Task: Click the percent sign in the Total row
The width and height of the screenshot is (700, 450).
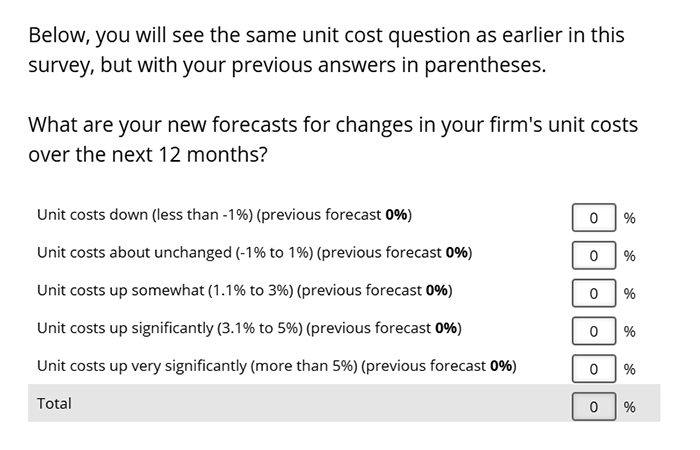Action: 629,408
